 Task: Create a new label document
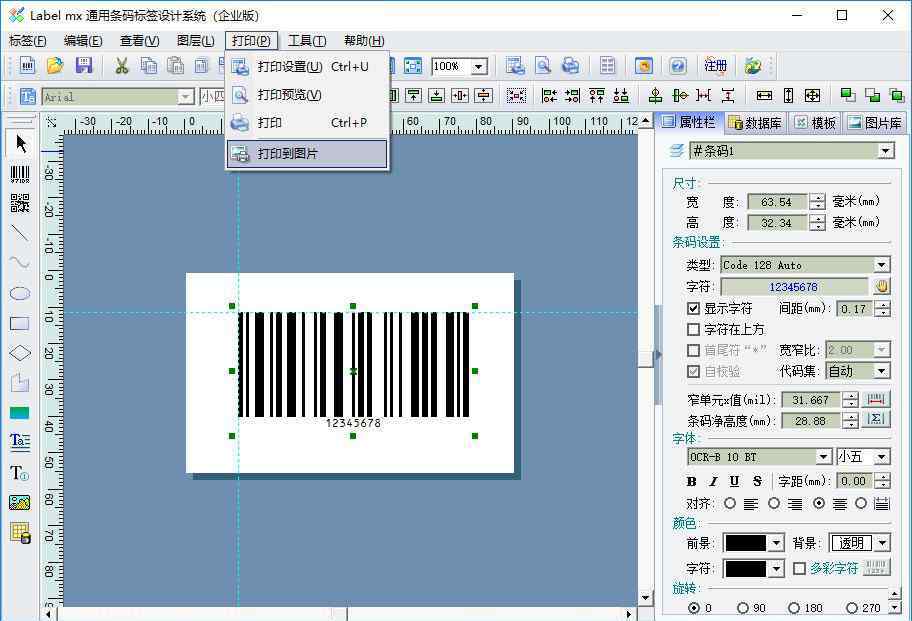28,66
